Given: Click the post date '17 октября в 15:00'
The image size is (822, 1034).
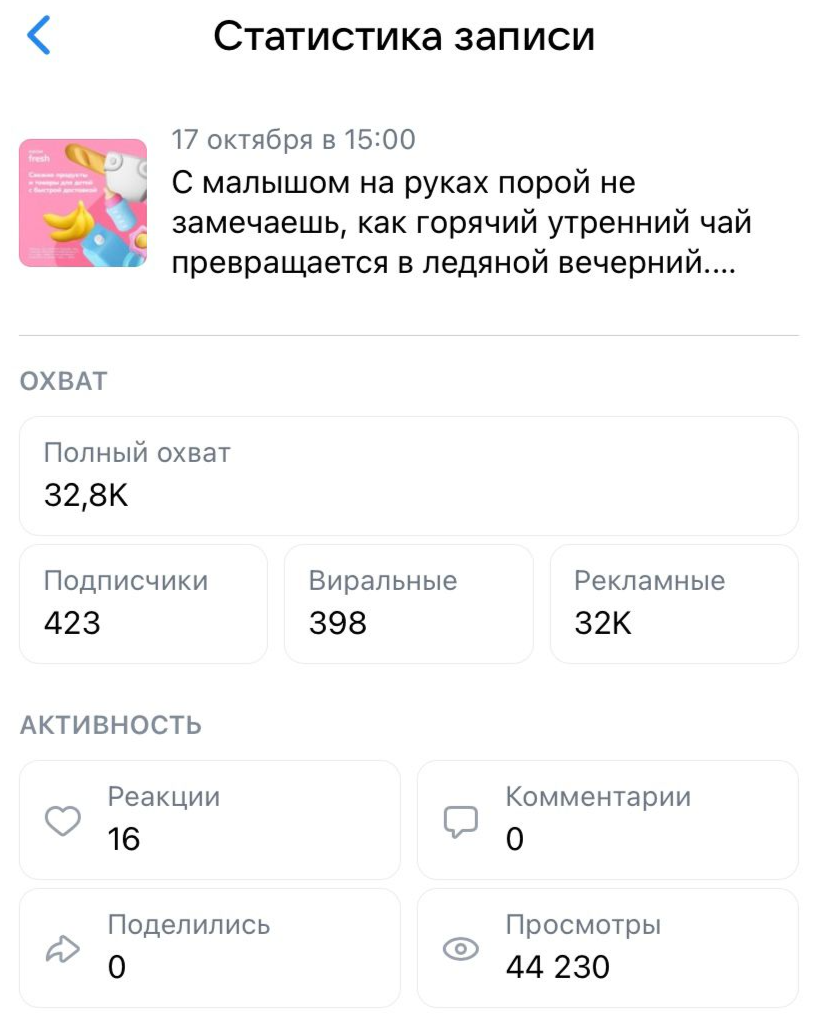Looking at the screenshot, I should pyautogui.click(x=293, y=140).
